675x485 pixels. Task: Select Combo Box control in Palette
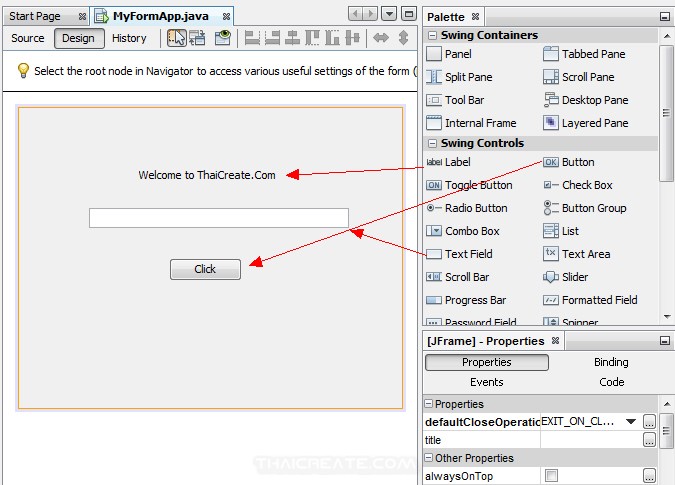[463, 231]
